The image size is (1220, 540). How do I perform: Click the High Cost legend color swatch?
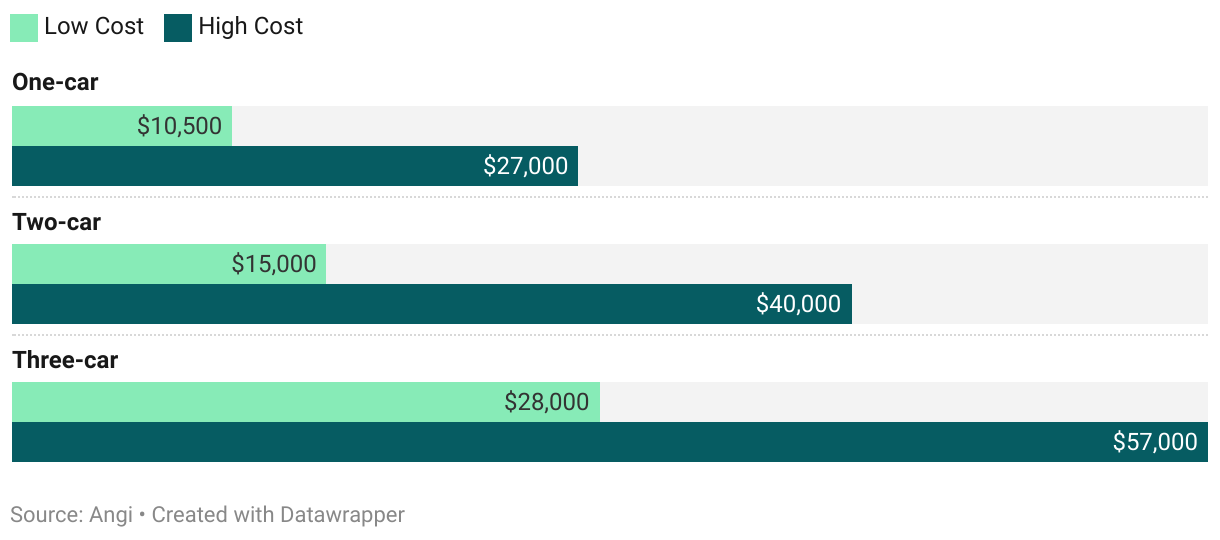(x=178, y=27)
